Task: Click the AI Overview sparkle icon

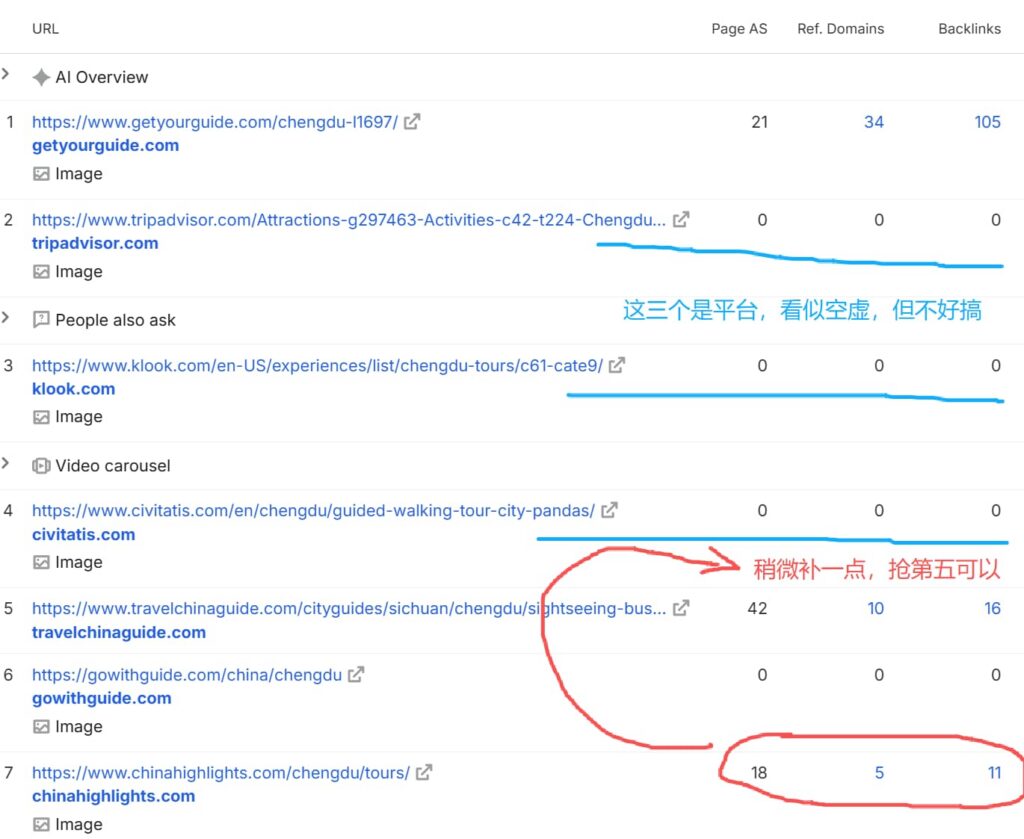Action: pyautogui.click(x=41, y=77)
